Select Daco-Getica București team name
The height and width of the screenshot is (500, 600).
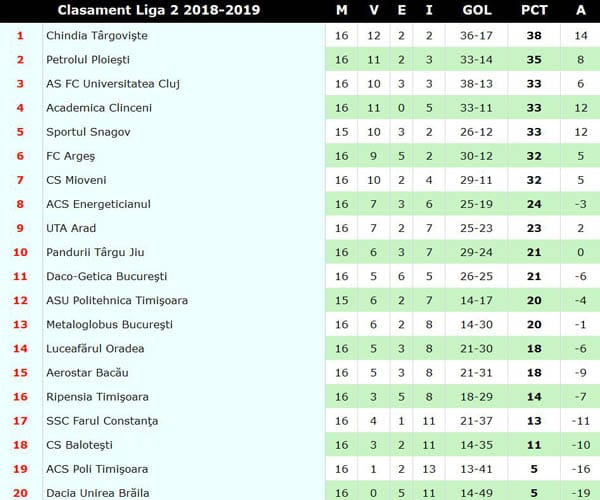tap(106, 276)
